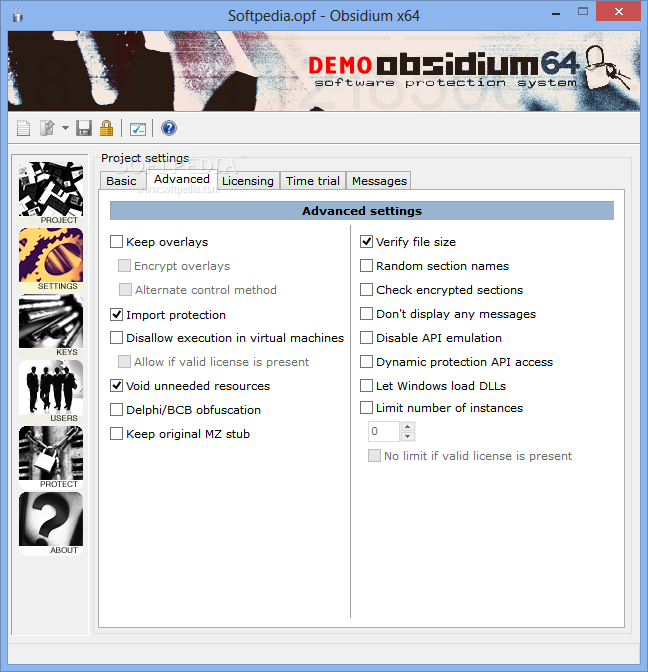Click No limit if valid license checkbox
The width and height of the screenshot is (648, 672).
[x=374, y=456]
